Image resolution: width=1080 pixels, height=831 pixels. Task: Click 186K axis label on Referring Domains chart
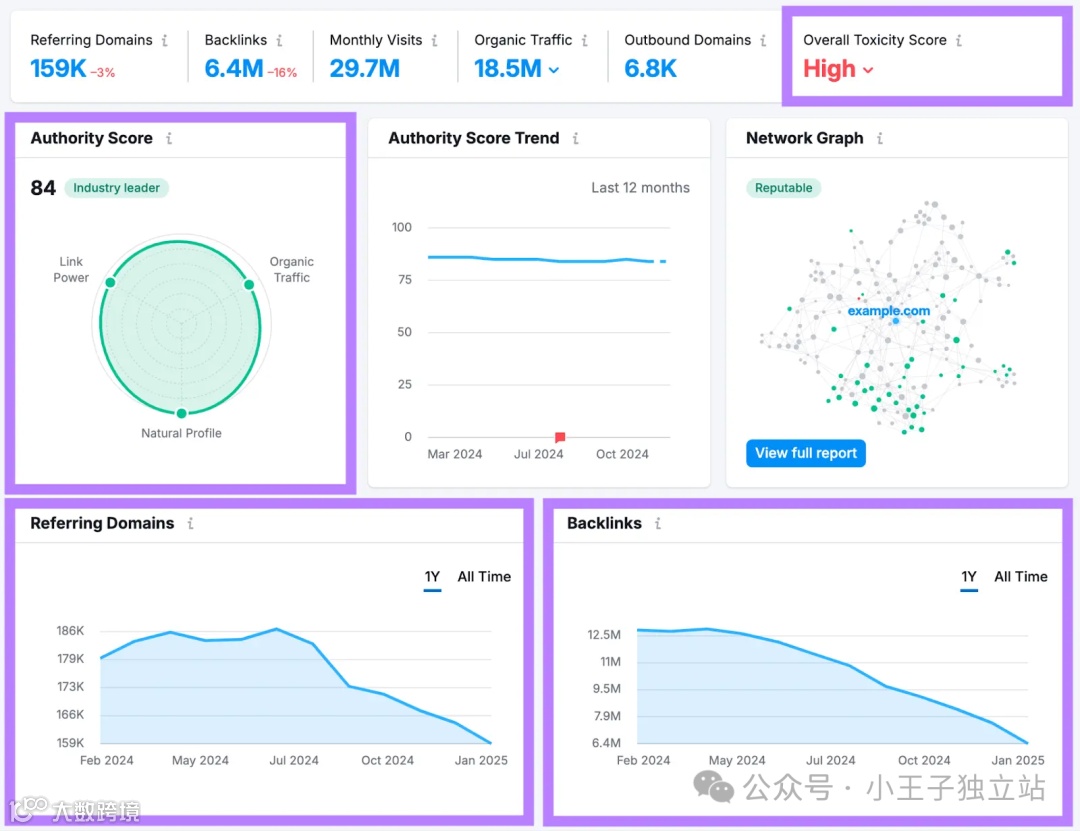coord(70,630)
